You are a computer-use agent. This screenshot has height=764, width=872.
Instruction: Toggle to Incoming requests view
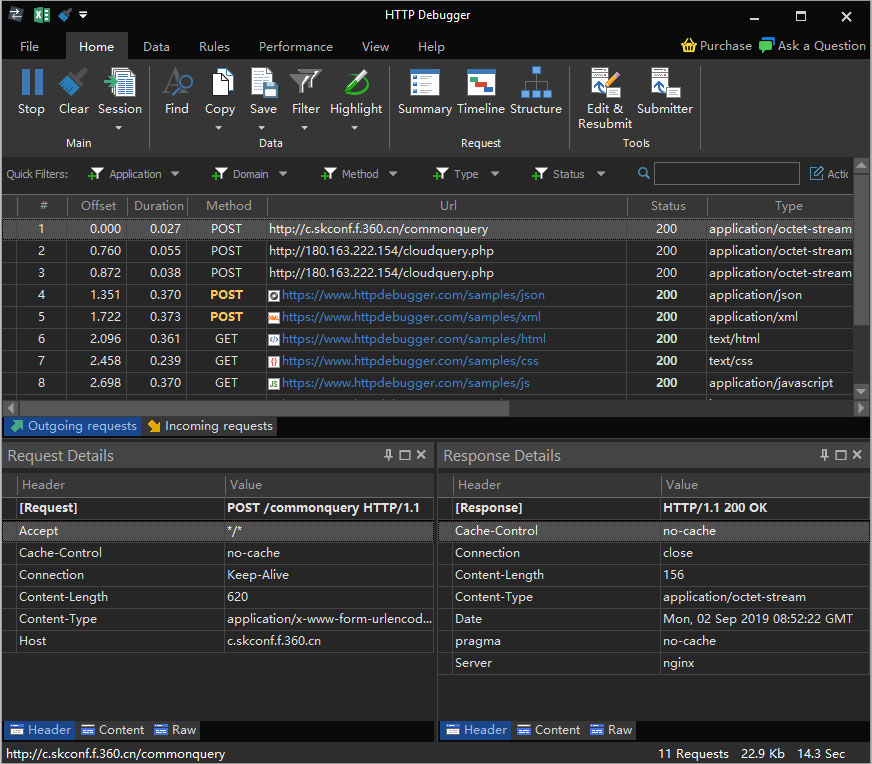click(x=209, y=426)
